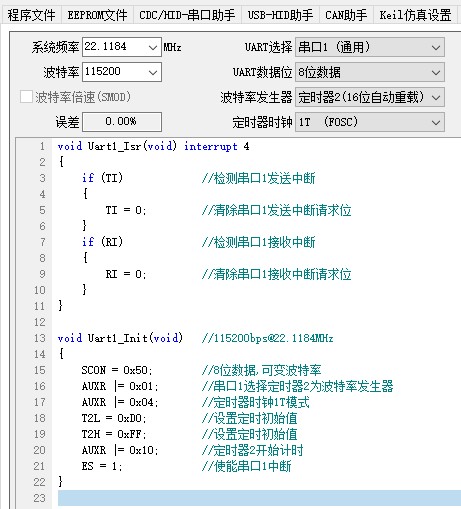The image size is (461, 509).
Task: Click the comment //检测串口1发送中断
Action: [x=258, y=178]
